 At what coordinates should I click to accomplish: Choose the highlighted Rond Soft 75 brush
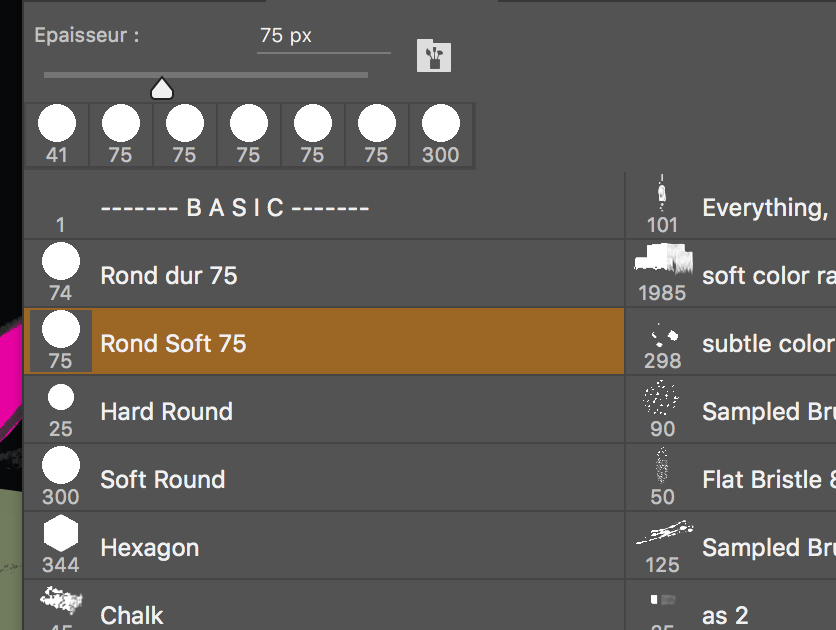pos(173,343)
